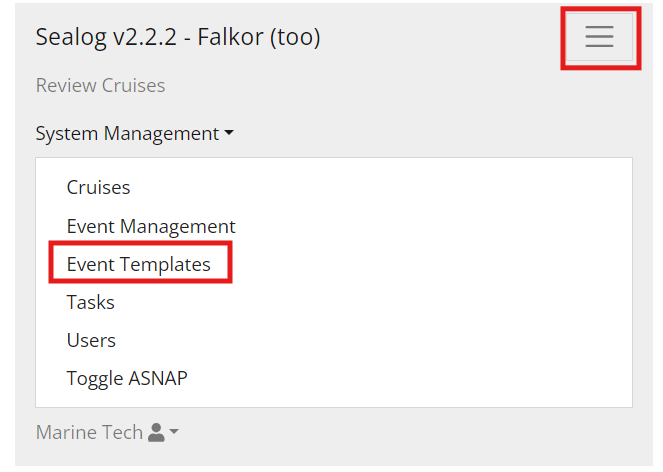
Task: Click the Sealog brand title text
Action: [178, 37]
